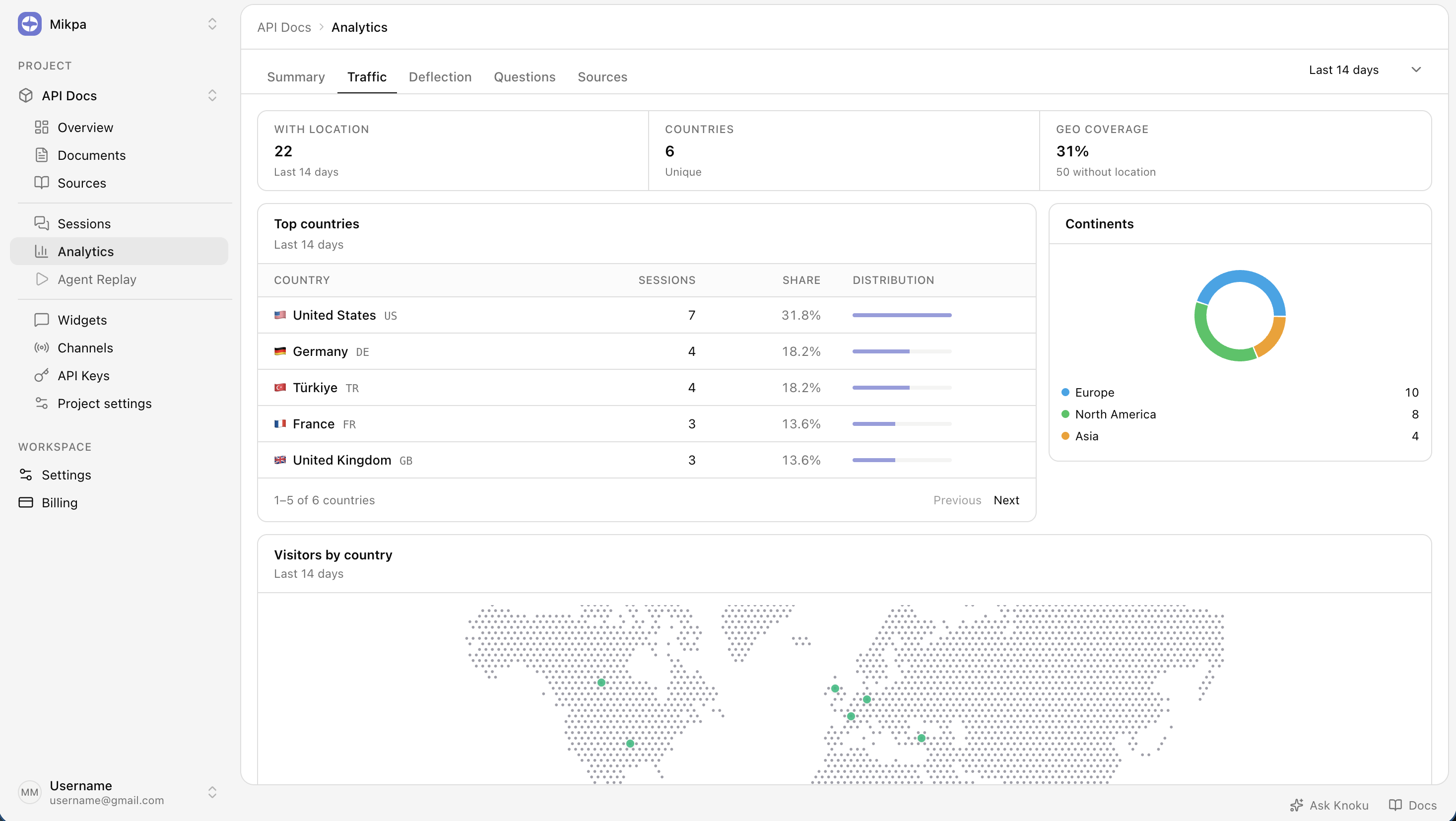The width and height of the screenshot is (1456, 821).
Task: Click the Overview grid icon in sidebar
Action: [41, 127]
